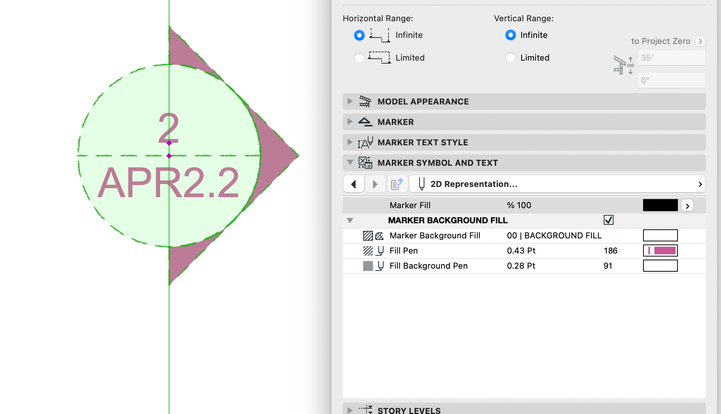Click the Story Levels panel icon
Image resolution: width=721 pixels, height=414 pixels.
(366, 409)
